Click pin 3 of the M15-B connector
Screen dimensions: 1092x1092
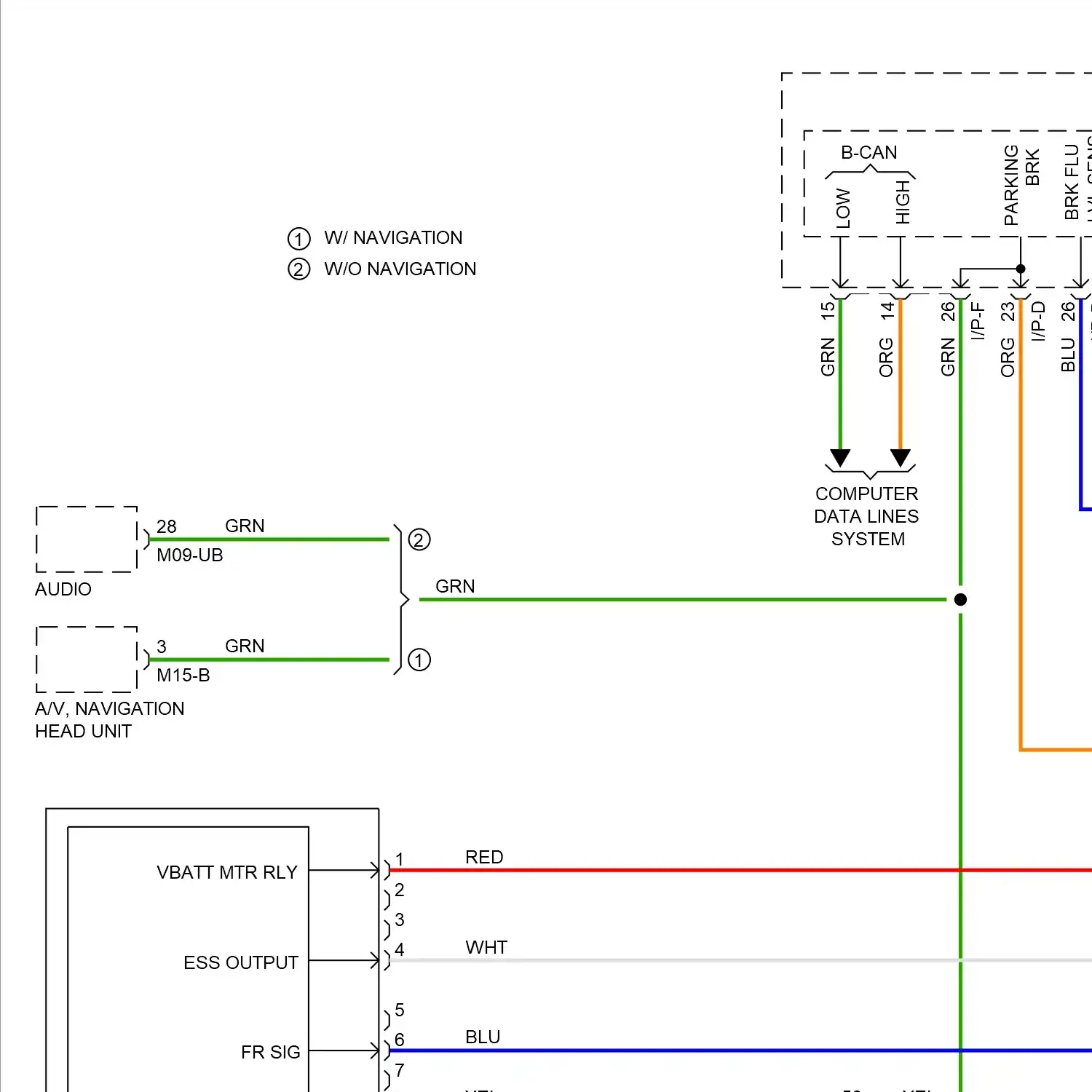tap(162, 646)
